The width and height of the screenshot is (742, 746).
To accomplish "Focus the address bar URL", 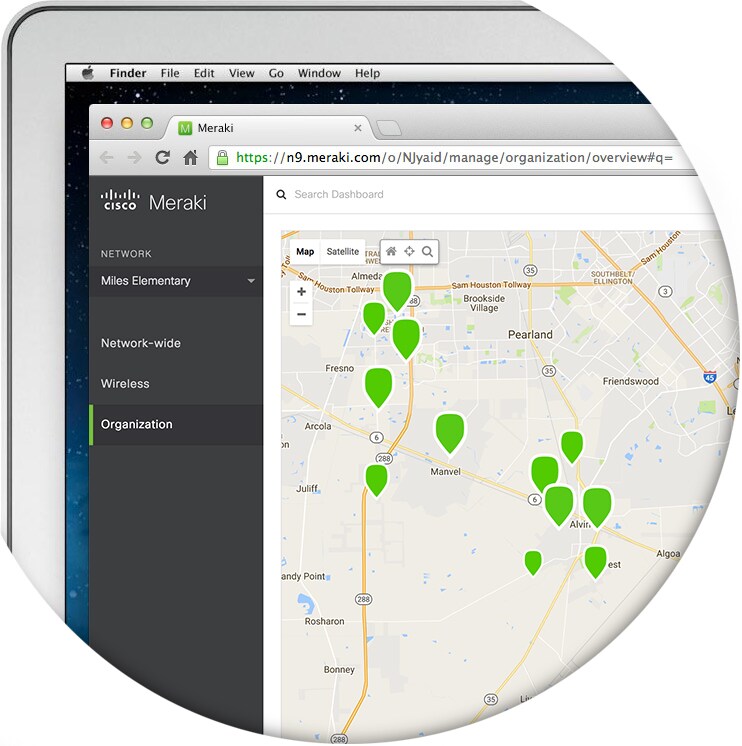I will pyautogui.click(x=454, y=157).
